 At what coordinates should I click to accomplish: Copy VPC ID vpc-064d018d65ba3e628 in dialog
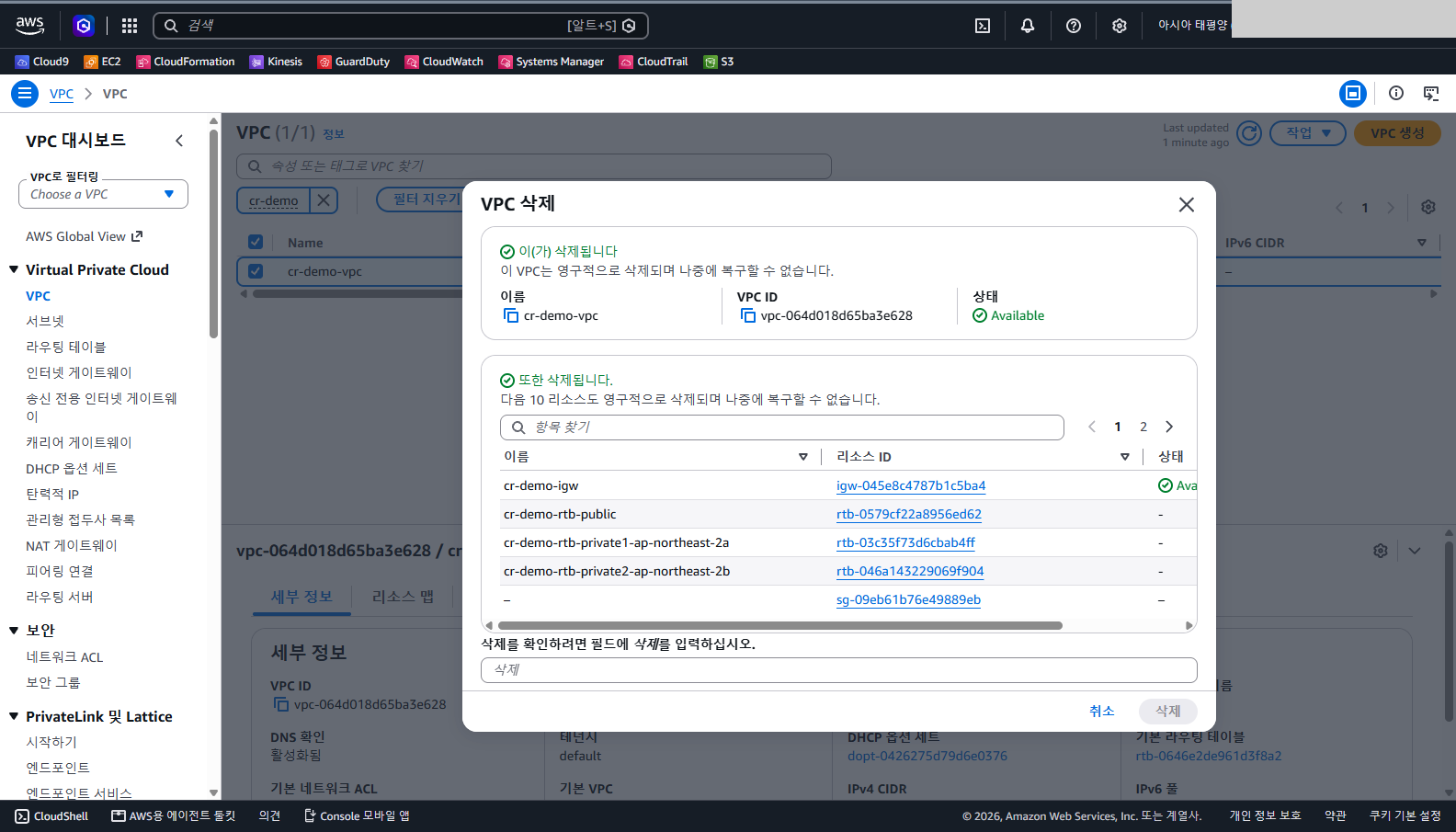748,315
